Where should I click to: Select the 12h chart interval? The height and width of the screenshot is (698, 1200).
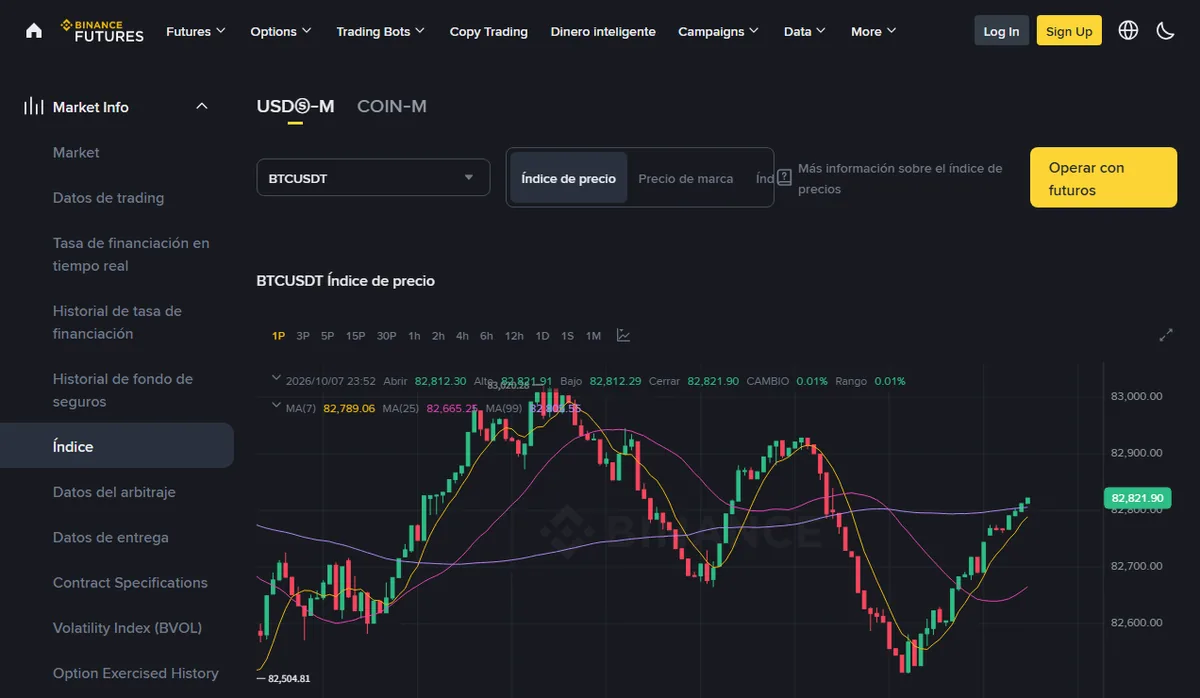(x=514, y=335)
